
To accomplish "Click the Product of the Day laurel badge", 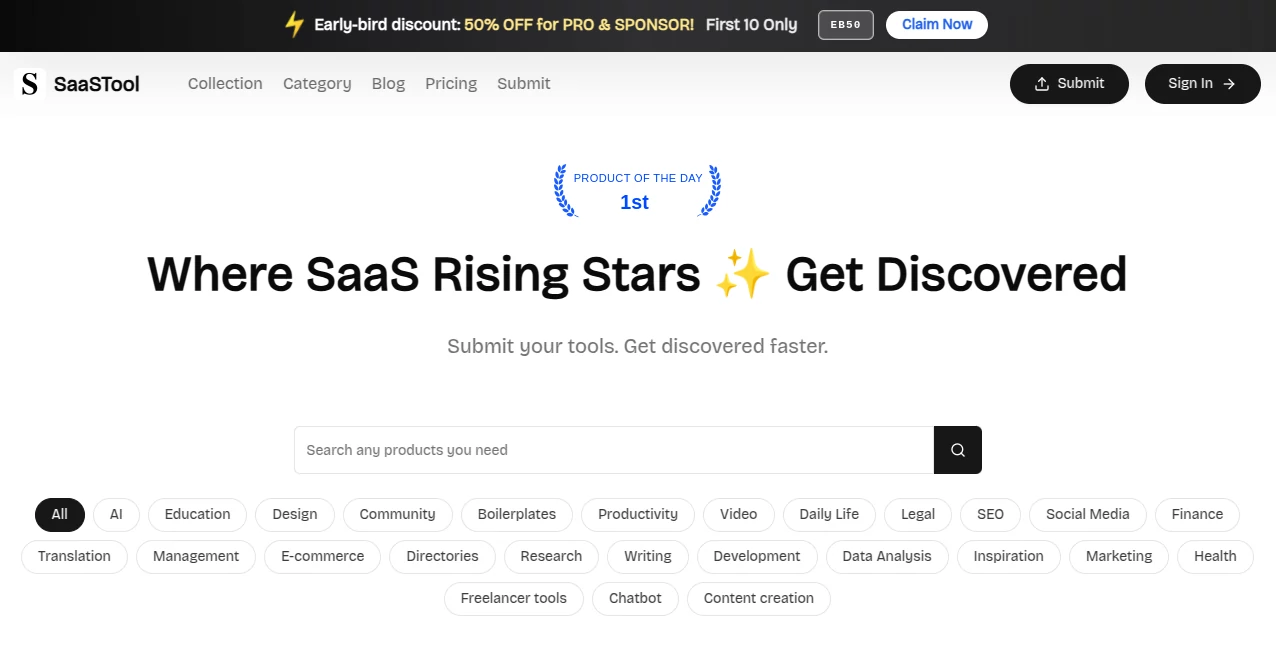I will [x=636, y=190].
